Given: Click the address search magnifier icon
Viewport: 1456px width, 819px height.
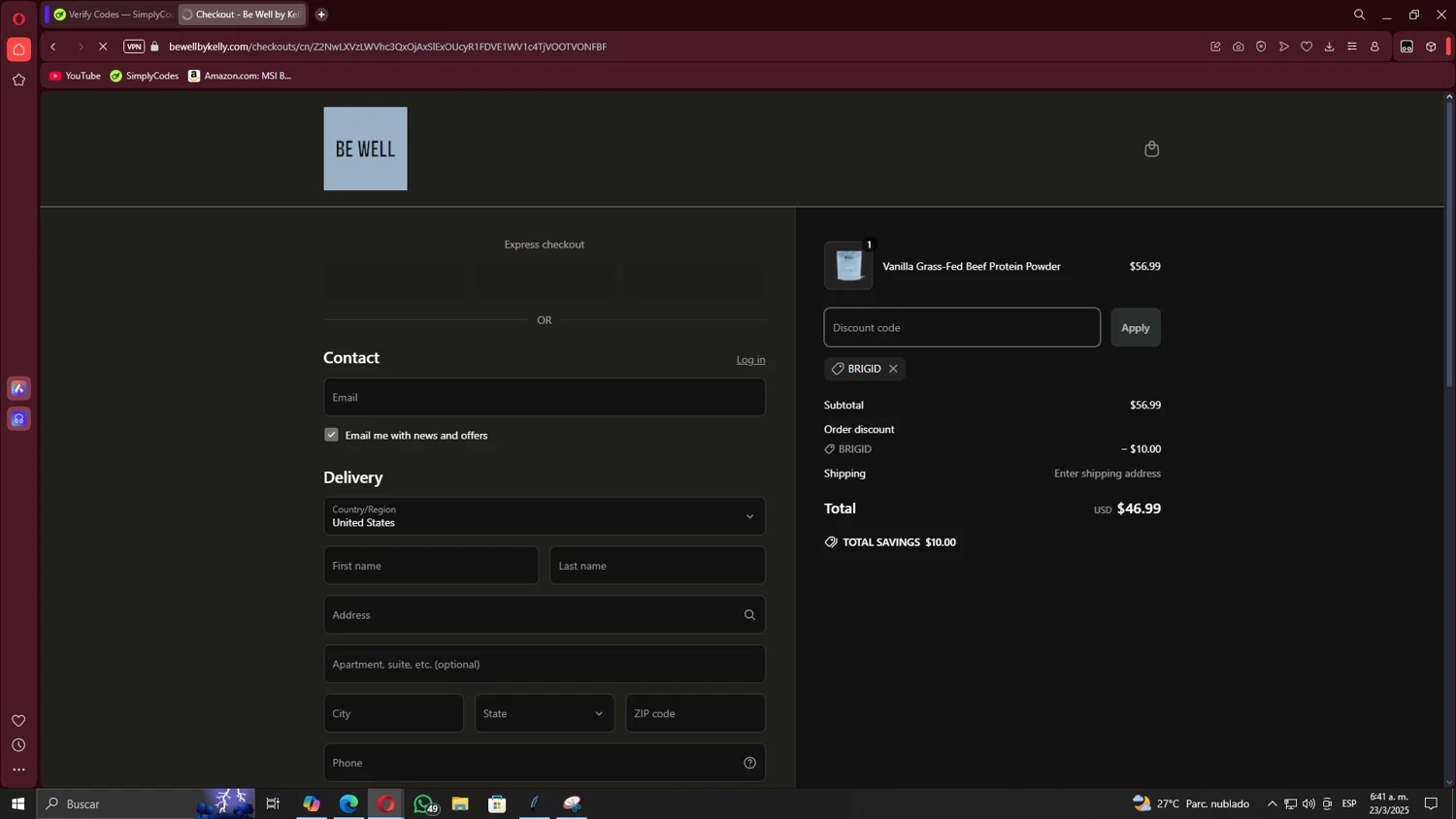Looking at the screenshot, I should [x=749, y=615].
